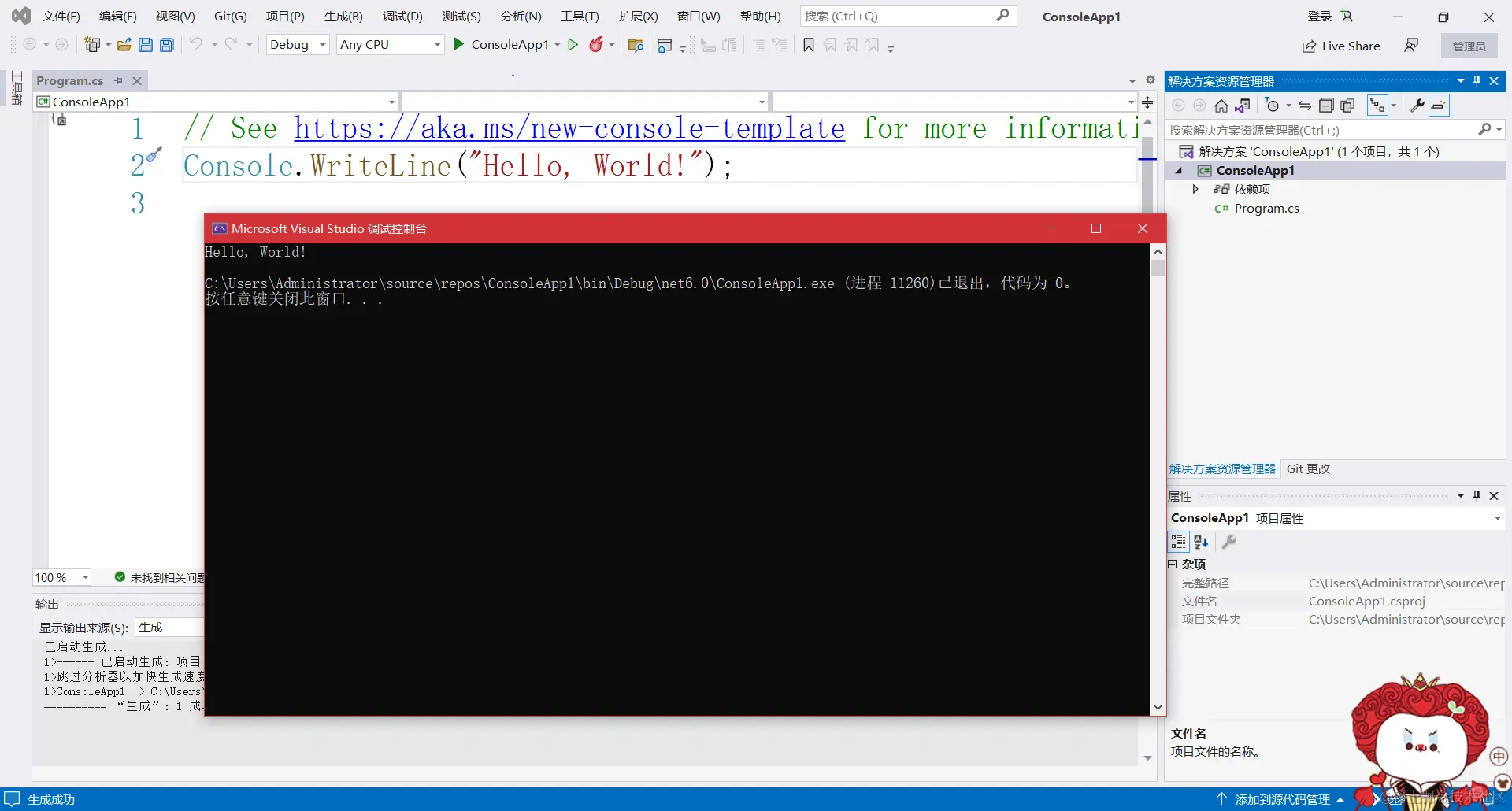Open the Hot Reload options dropdown arrow

click(x=612, y=45)
